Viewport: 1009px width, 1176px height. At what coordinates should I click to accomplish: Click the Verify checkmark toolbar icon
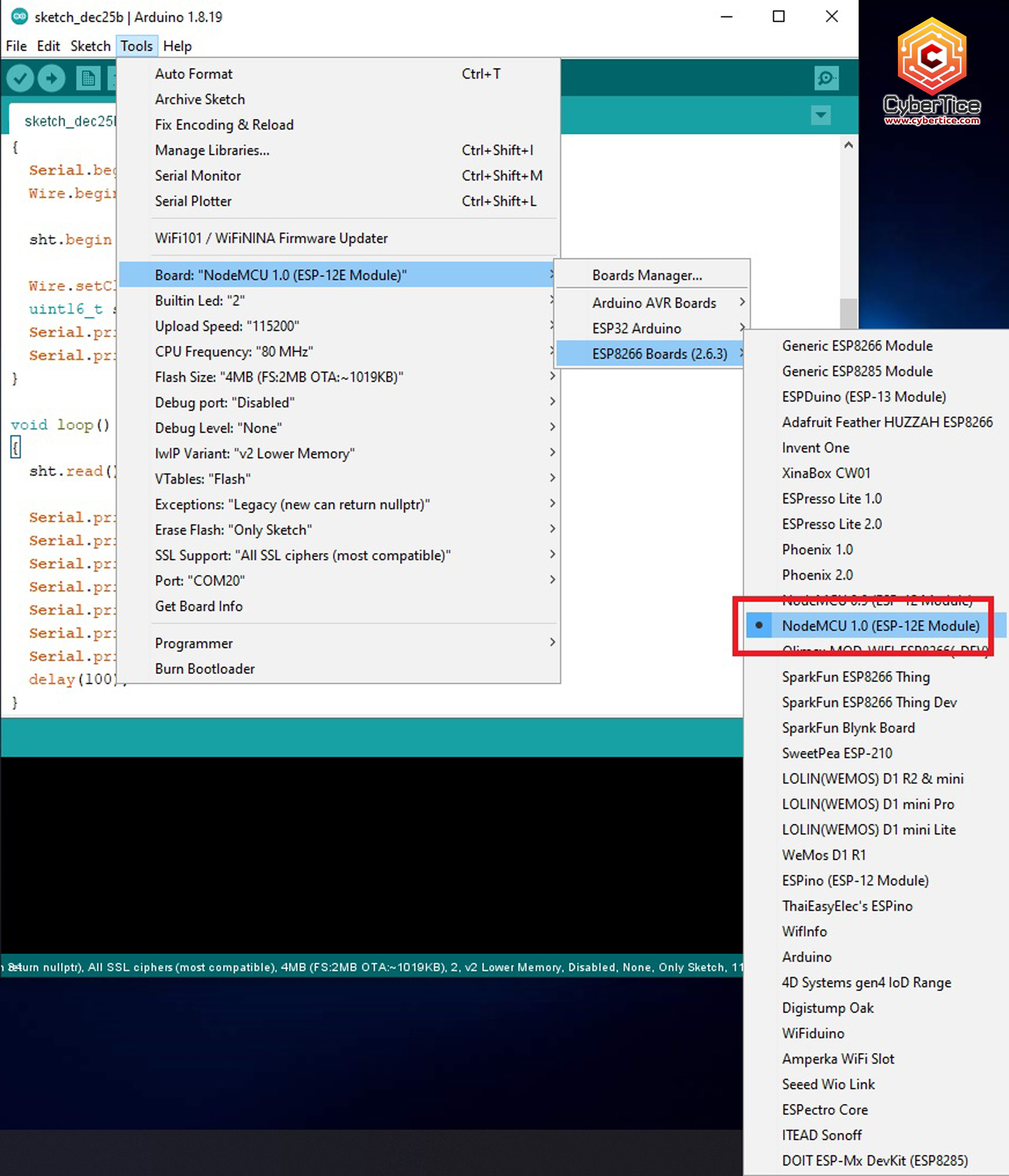(20, 79)
